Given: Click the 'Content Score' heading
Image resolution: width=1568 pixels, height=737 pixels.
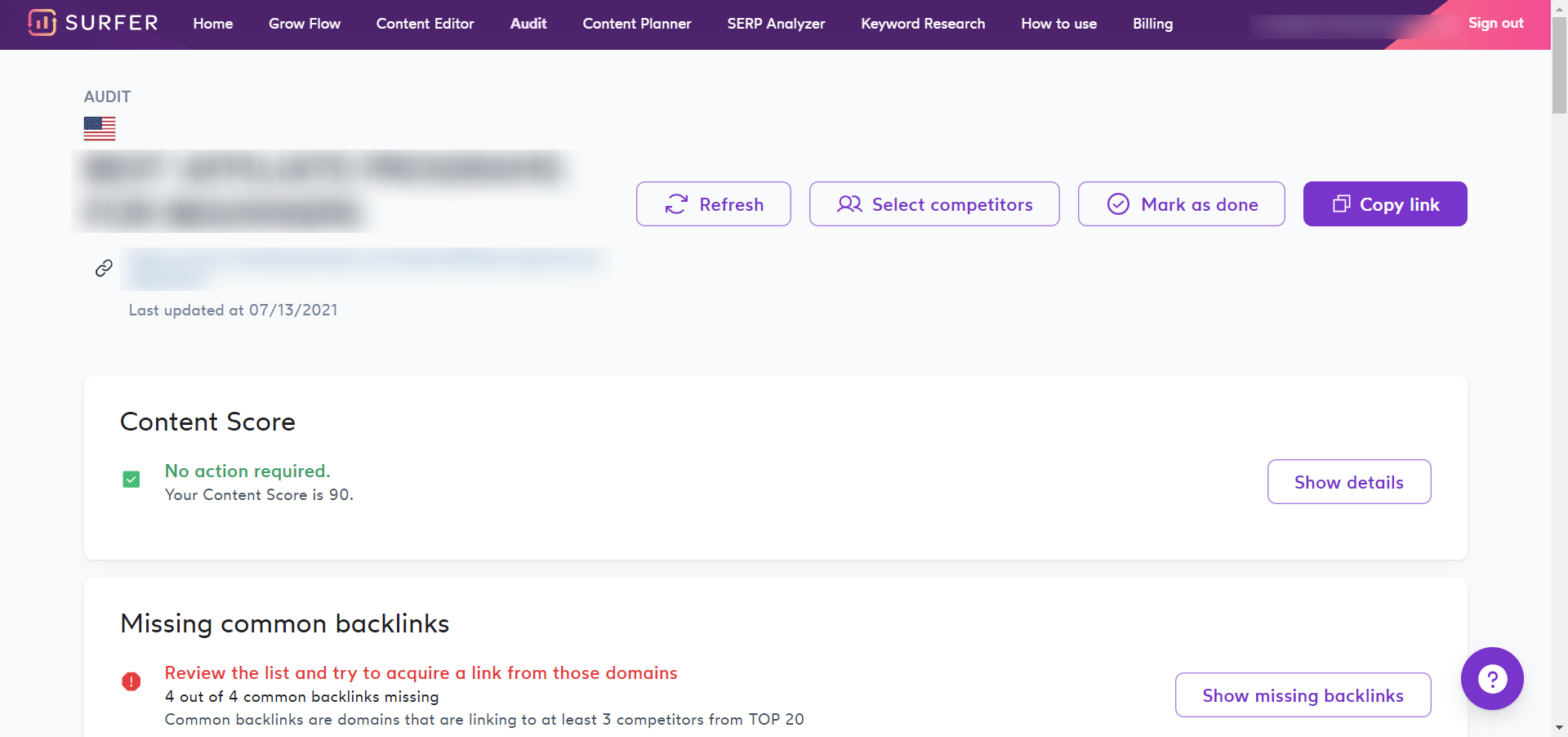Looking at the screenshot, I should (207, 422).
